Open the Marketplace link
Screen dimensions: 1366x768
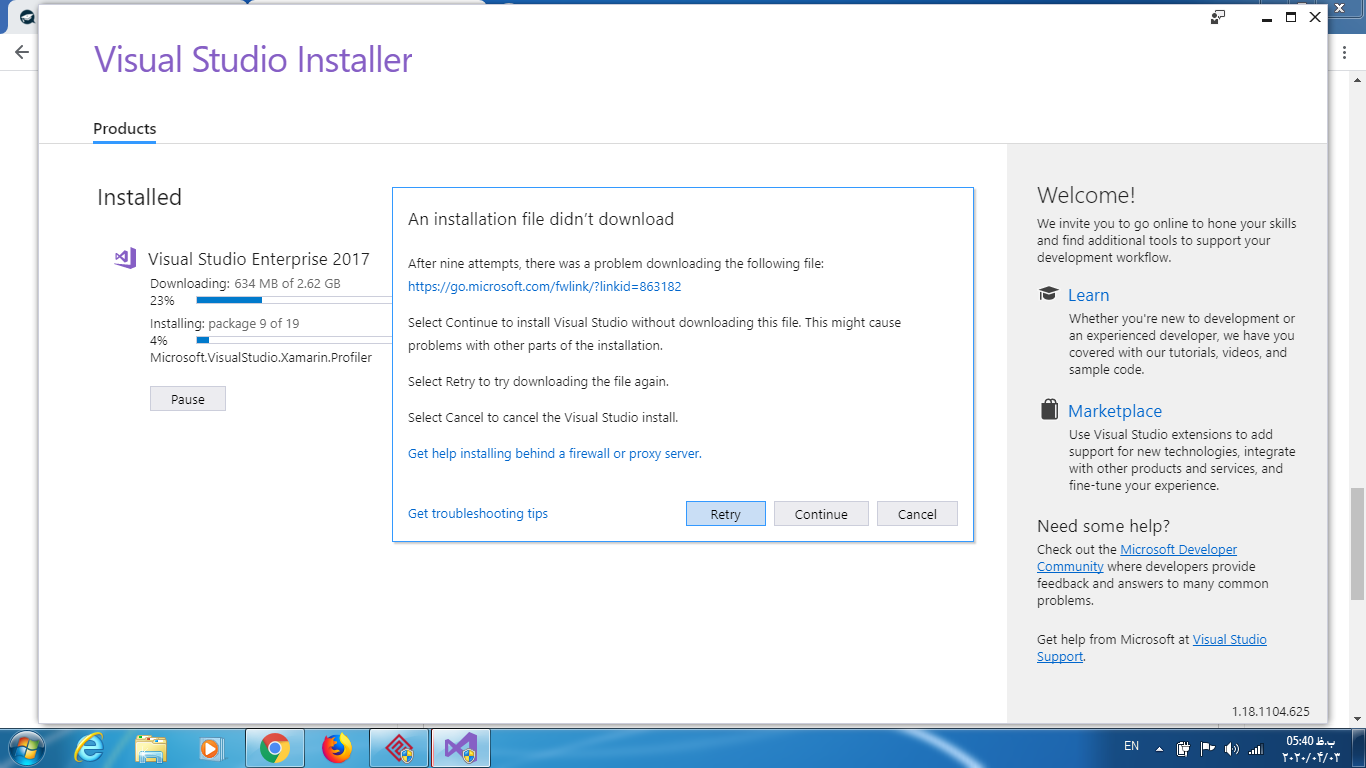pos(1115,411)
